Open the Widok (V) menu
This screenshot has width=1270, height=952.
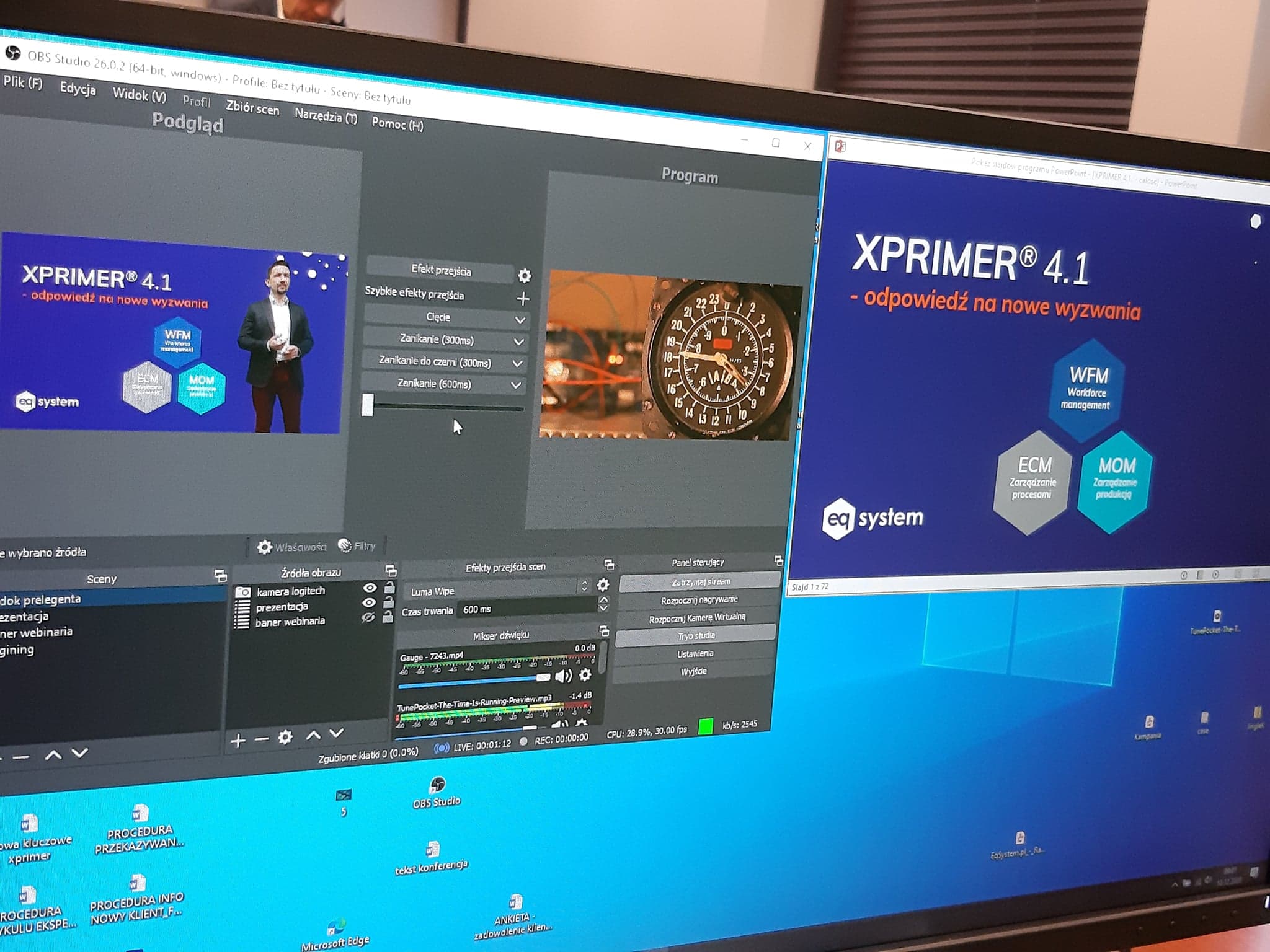point(140,95)
